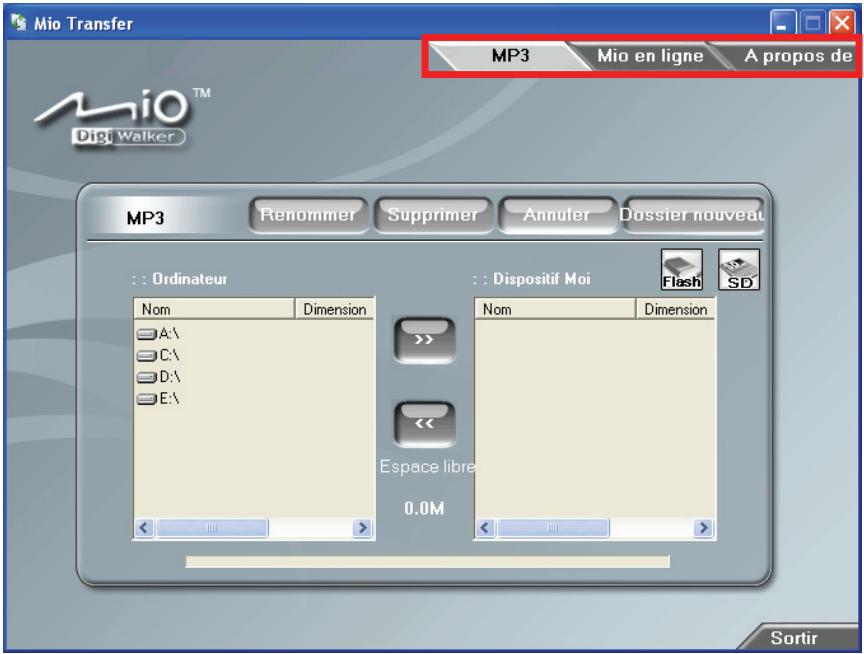Click the 0.0M free space value
Image resolution: width=864 pixels, height=654 pixels.
point(424,508)
